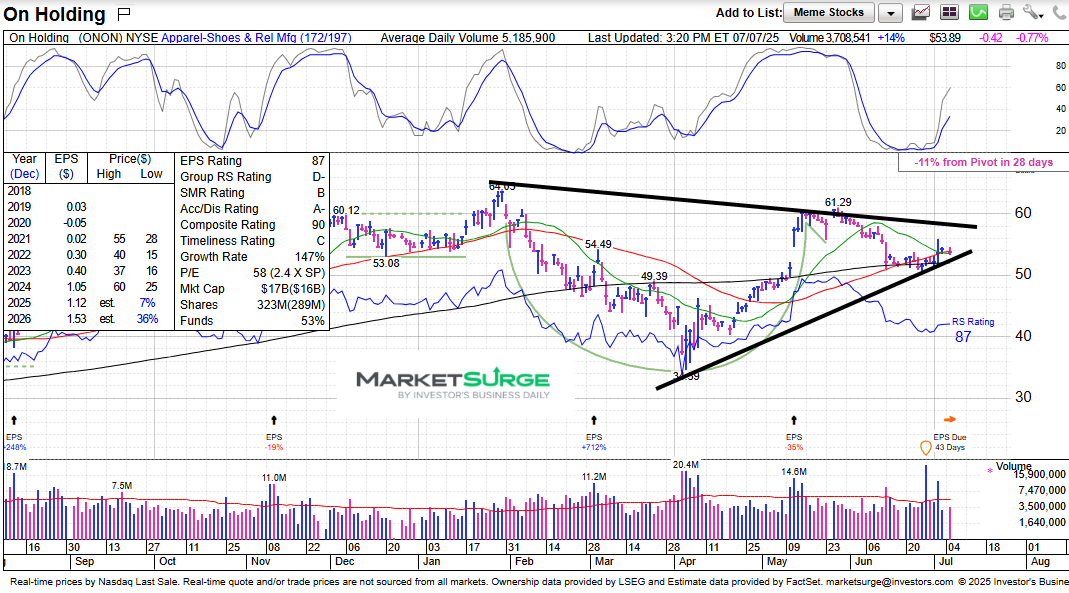1069x593 pixels.
Task: Click the Mkt Cap $17B row
Action: coord(252,289)
